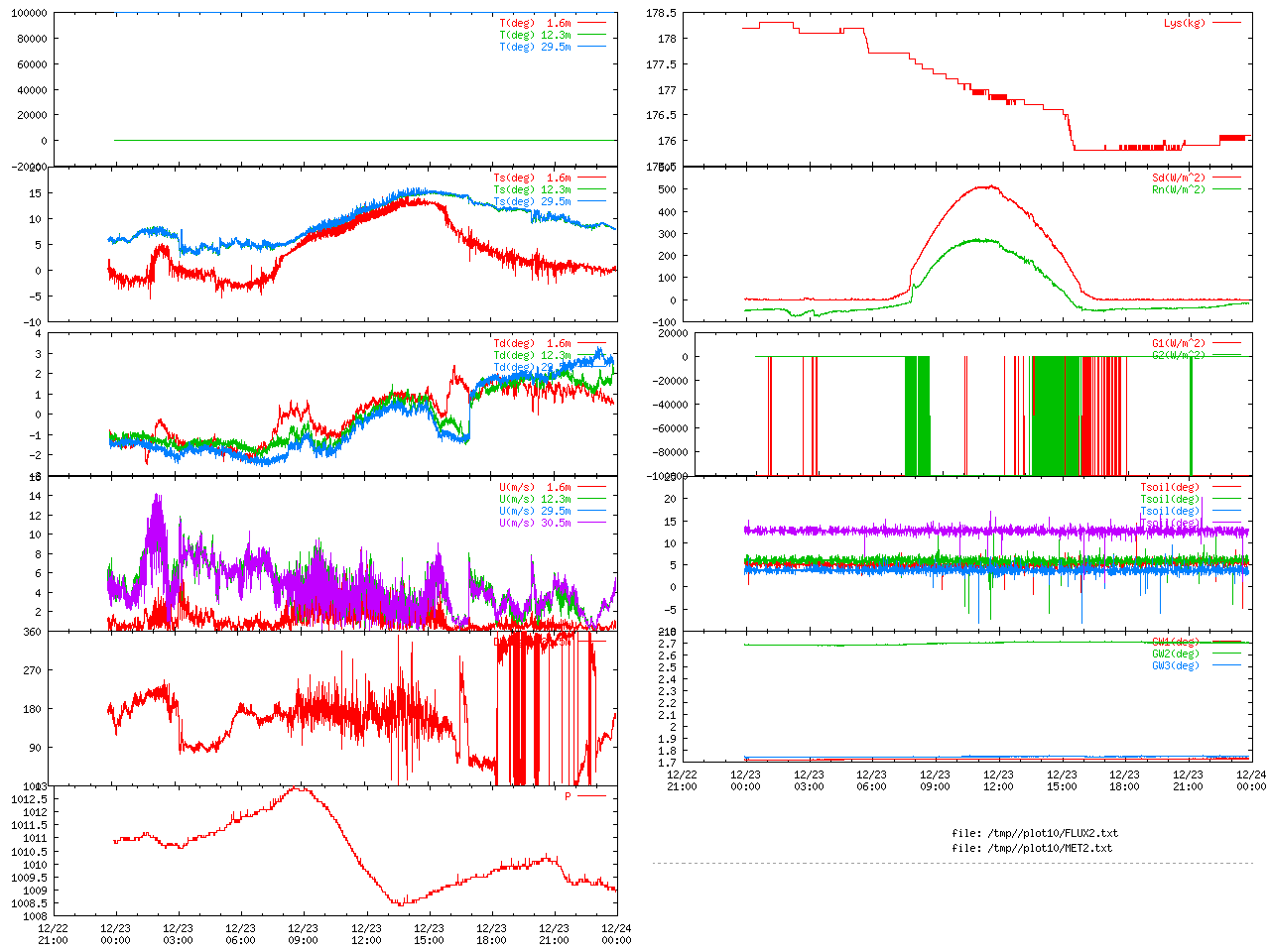Click the '176.5' Lys axis value
The width and height of the screenshot is (1270, 952).
pyautogui.click(x=661, y=116)
